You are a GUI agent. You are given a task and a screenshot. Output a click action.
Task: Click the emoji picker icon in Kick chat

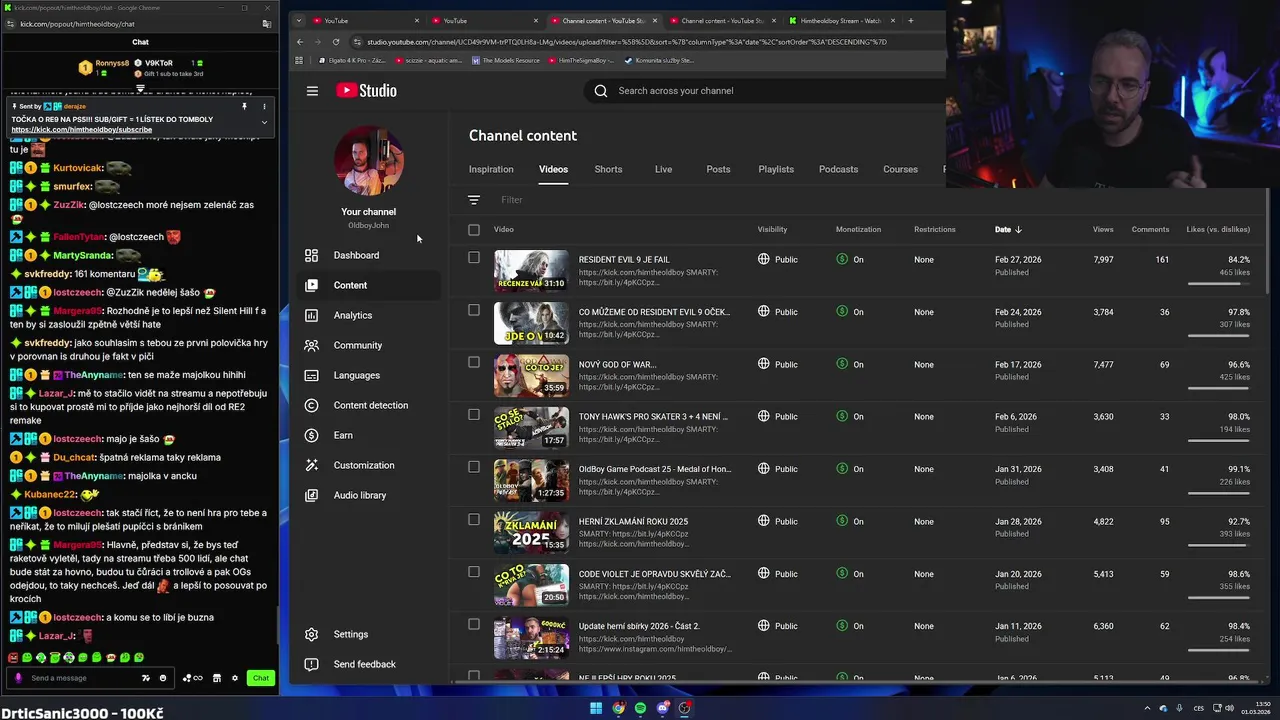click(x=163, y=678)
